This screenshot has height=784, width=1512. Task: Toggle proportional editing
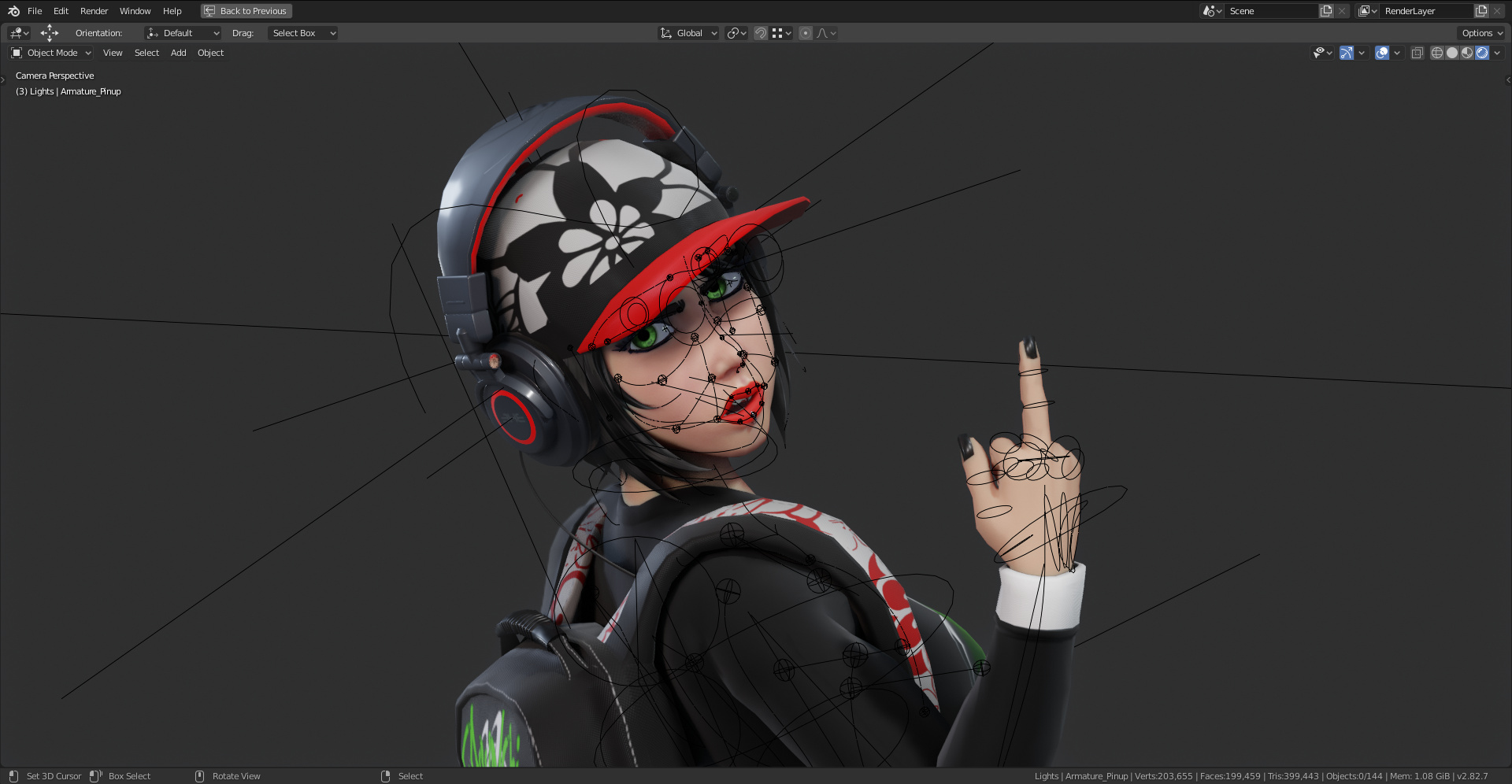805,33
